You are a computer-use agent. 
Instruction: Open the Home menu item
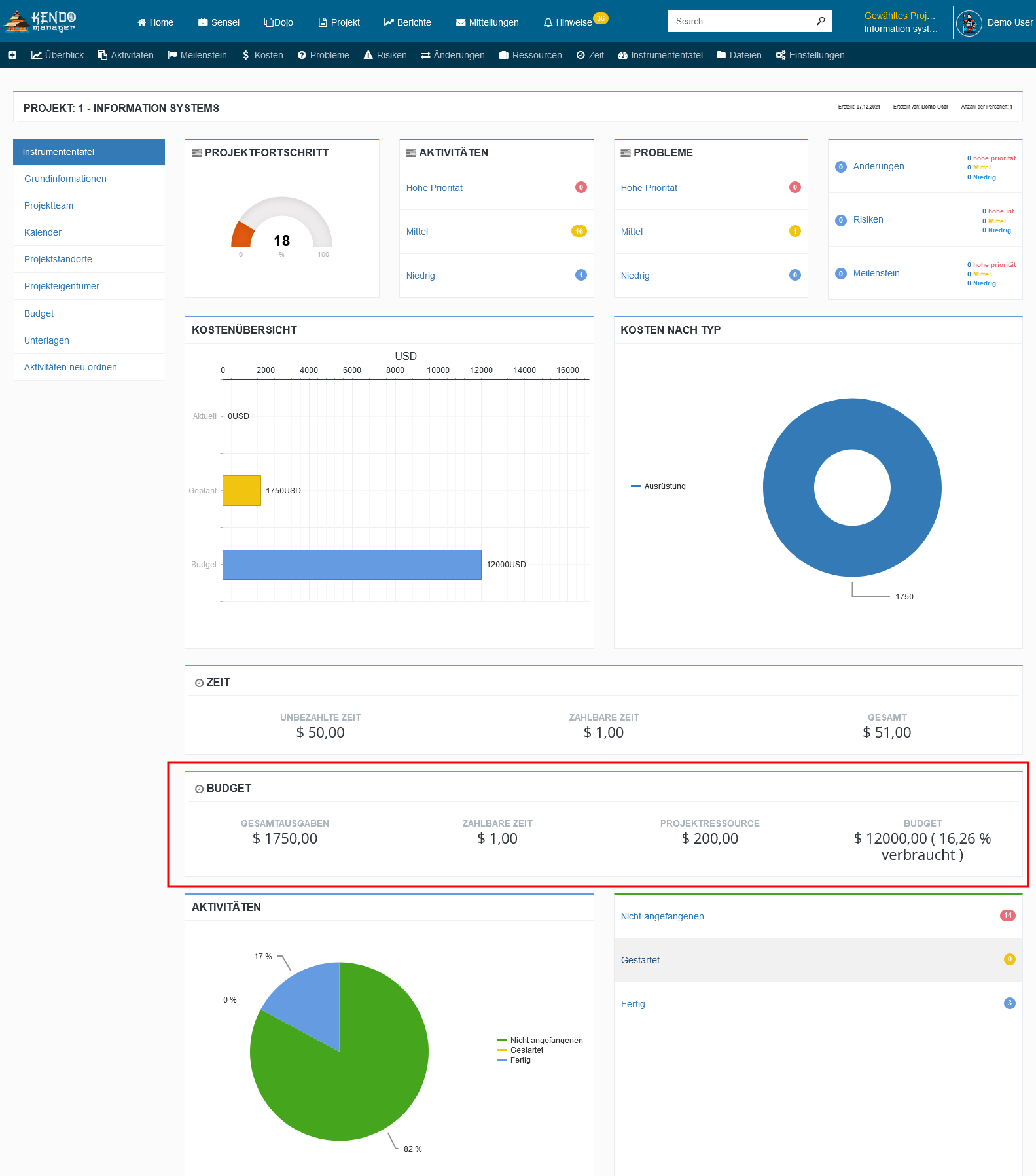155,22
